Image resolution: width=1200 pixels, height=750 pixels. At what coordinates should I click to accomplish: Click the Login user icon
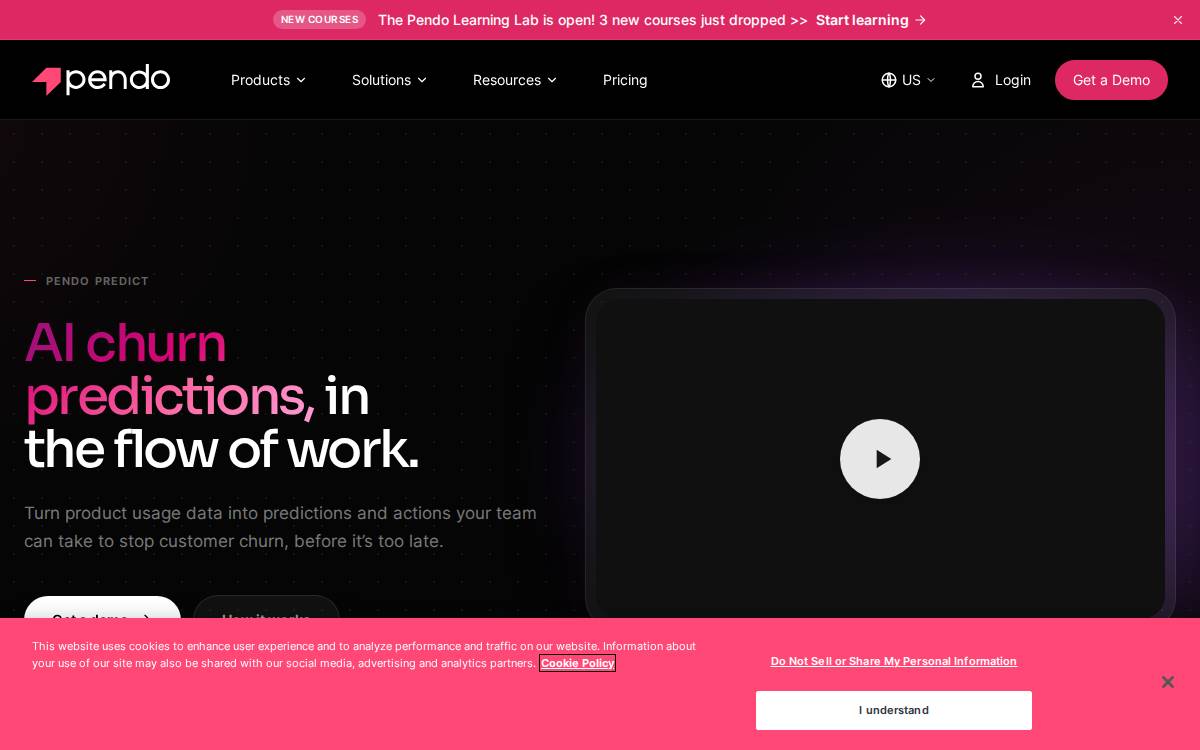pos(978,80)
